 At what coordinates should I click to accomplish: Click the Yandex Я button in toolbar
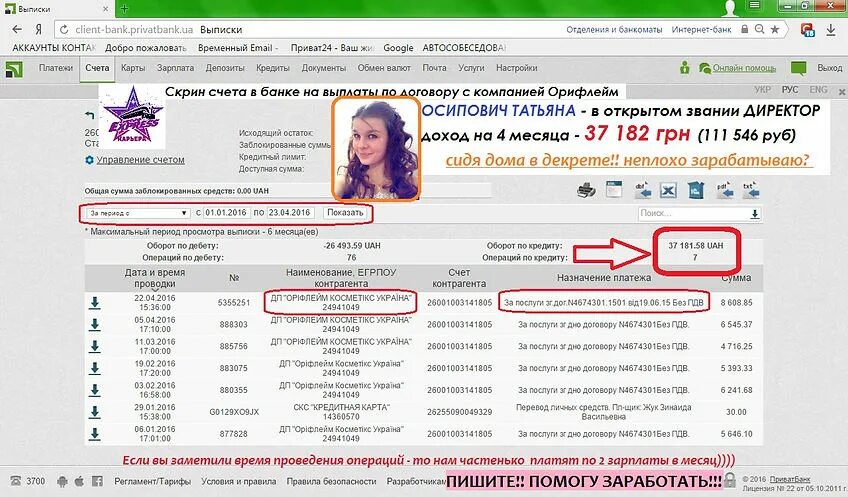point(38,29)
